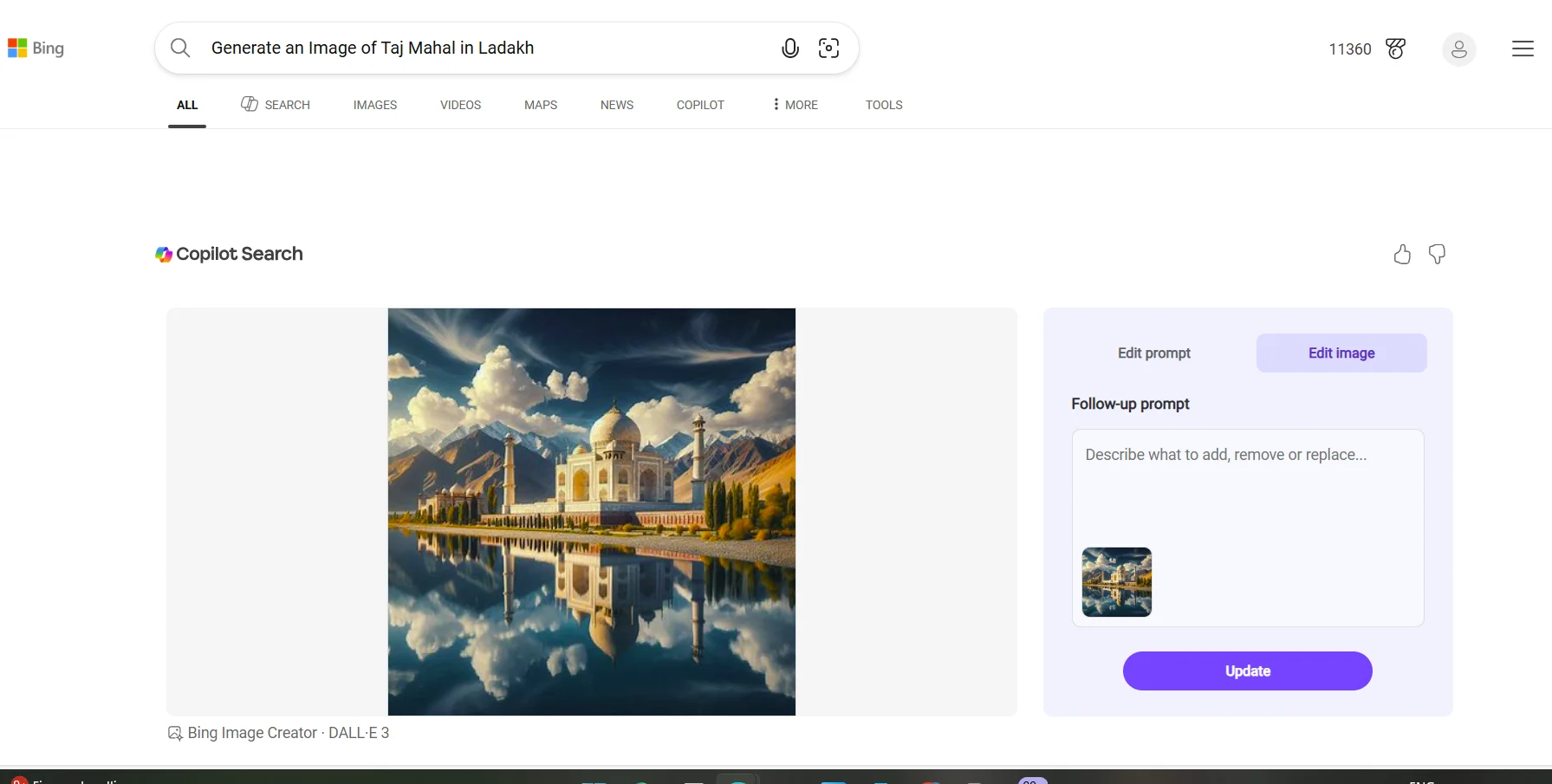Click the Copilot Search logo icon

point(164,254)
